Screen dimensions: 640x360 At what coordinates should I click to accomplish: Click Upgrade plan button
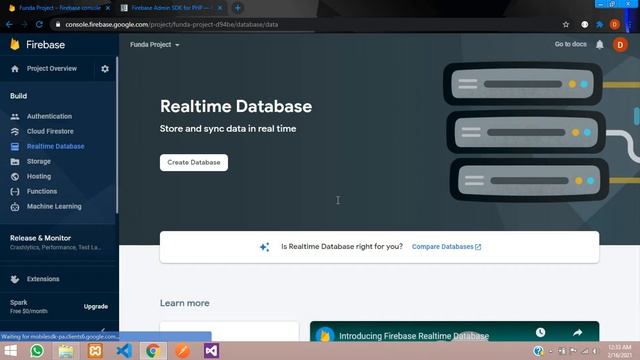(x=96, y=307)
